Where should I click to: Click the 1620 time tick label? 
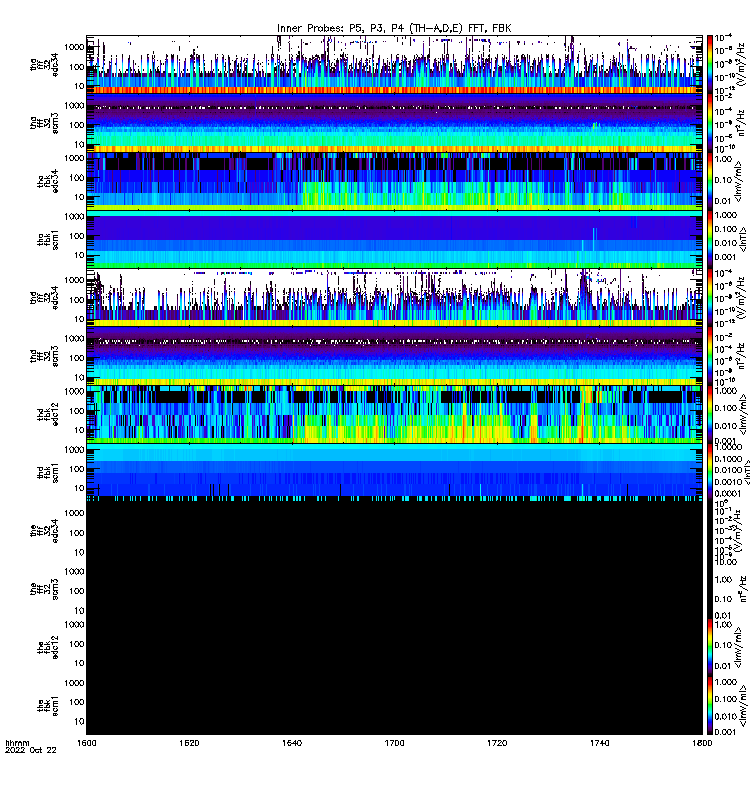click(x=189, y=743)
